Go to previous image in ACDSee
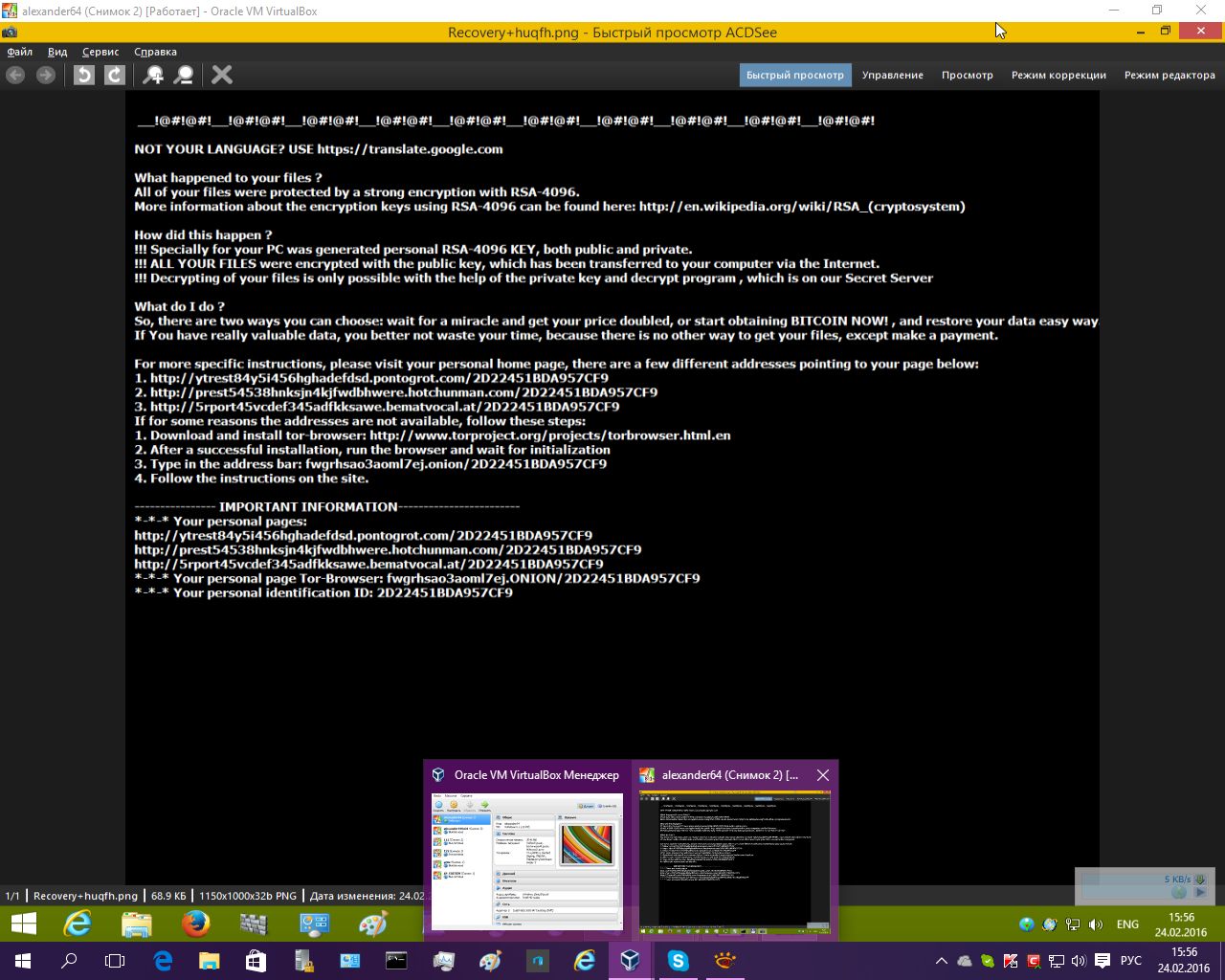The image size is (1225, 980). (x=15, y=75)
